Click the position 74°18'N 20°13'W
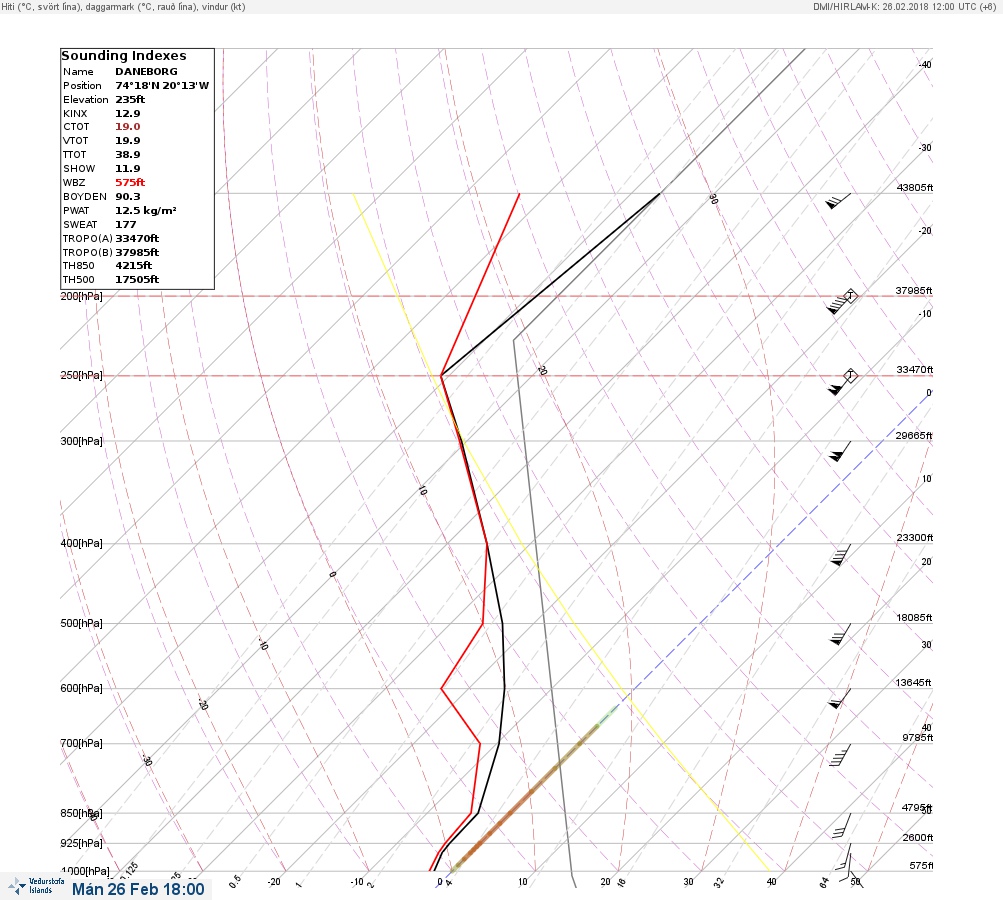1003x900 pixels. [x=162, y=86]
